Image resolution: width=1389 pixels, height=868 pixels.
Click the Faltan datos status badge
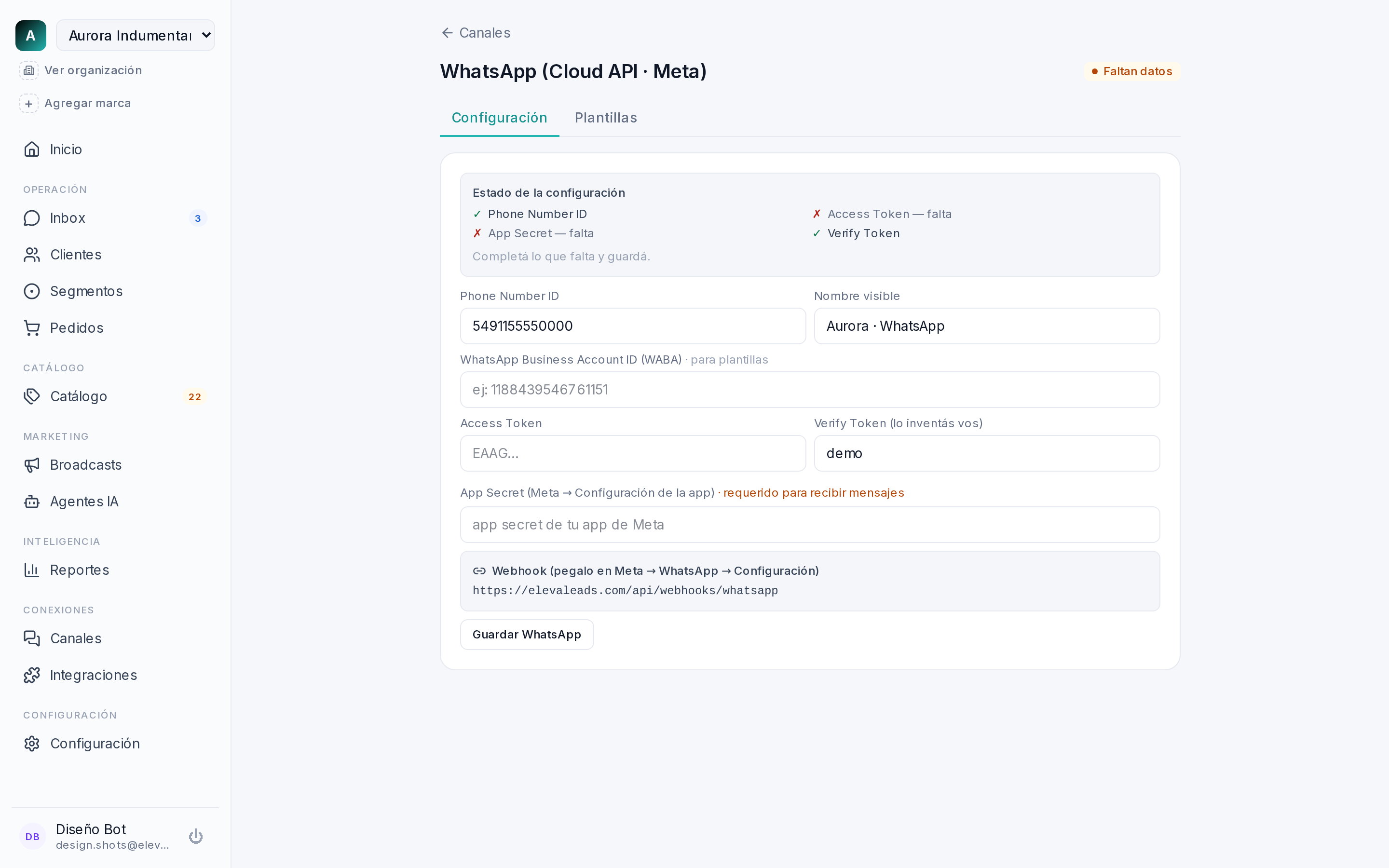(x=1132, y=71)
